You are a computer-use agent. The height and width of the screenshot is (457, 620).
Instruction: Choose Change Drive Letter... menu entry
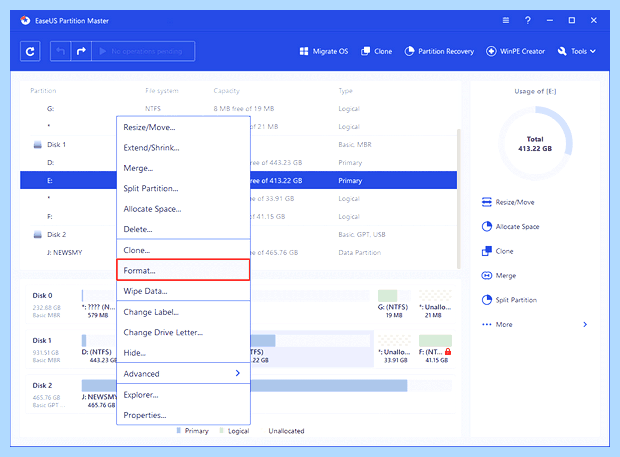[x=183, y=332]
